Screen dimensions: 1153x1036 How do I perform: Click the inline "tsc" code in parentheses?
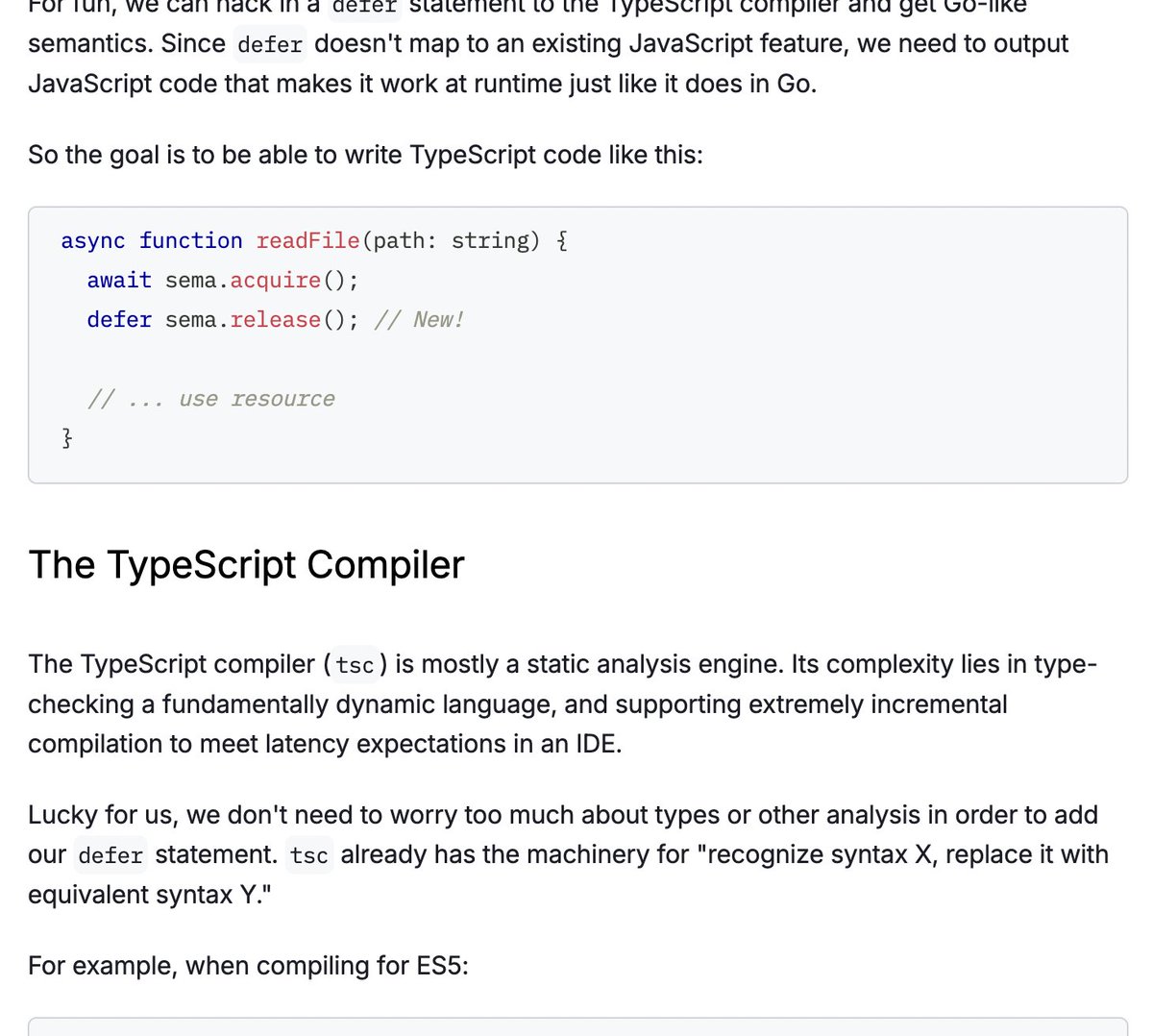pyautogui.click(x=356, y=665)
